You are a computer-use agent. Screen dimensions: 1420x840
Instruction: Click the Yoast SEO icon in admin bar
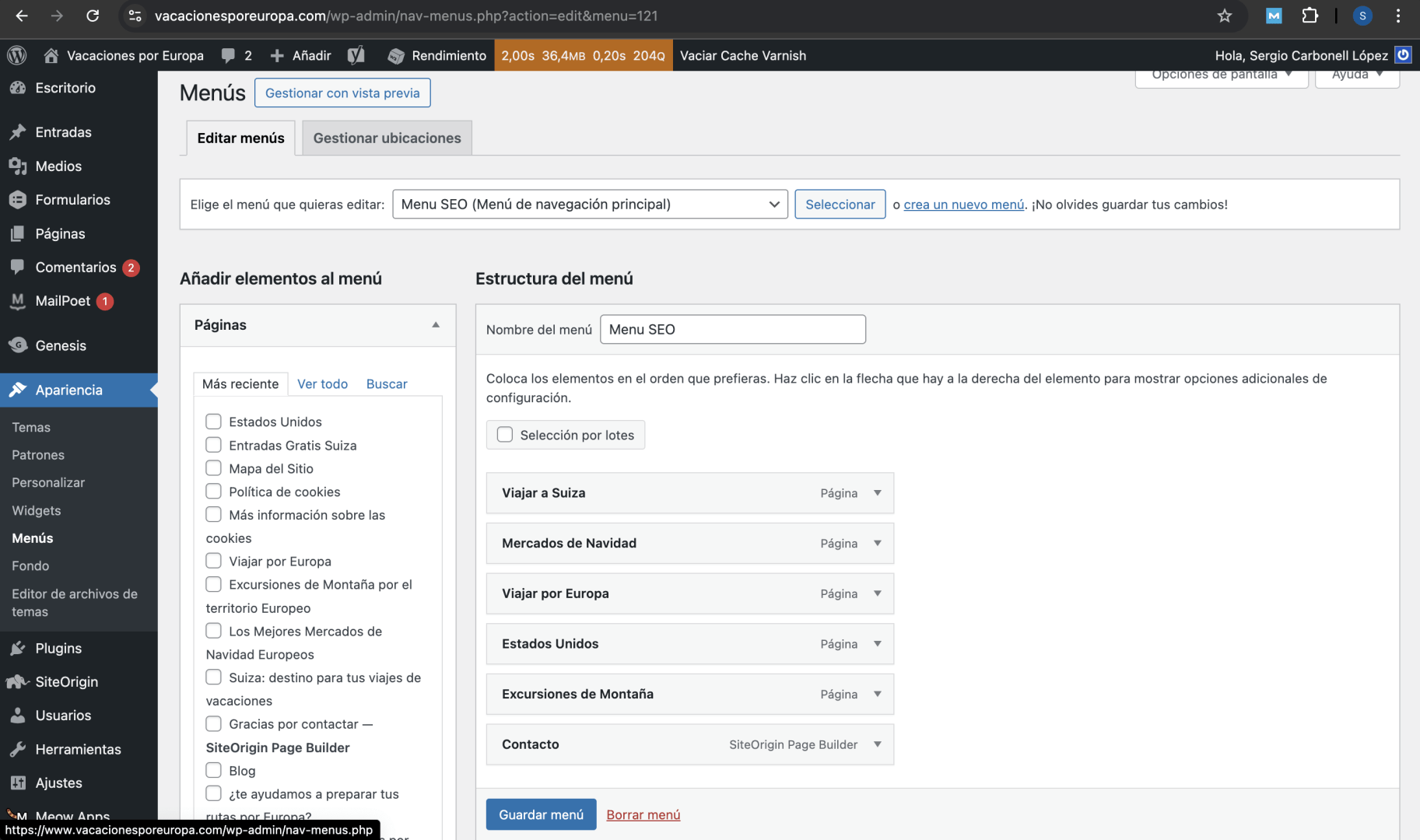tap(356, 55)
